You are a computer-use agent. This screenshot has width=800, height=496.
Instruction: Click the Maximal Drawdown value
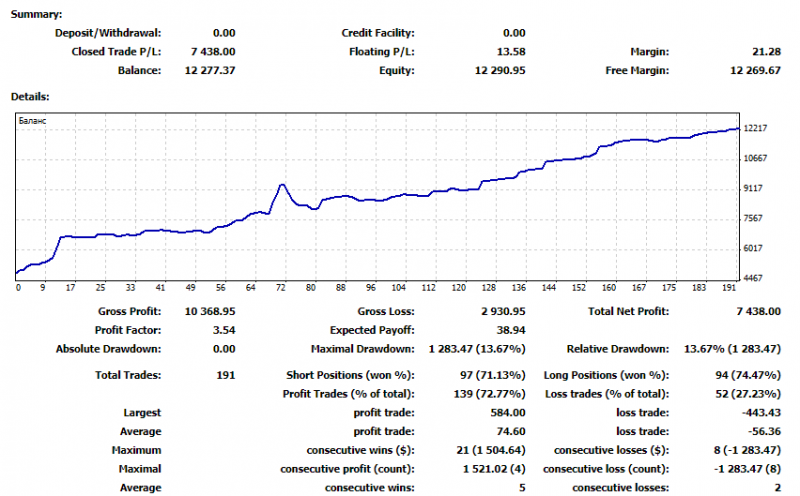477,349
